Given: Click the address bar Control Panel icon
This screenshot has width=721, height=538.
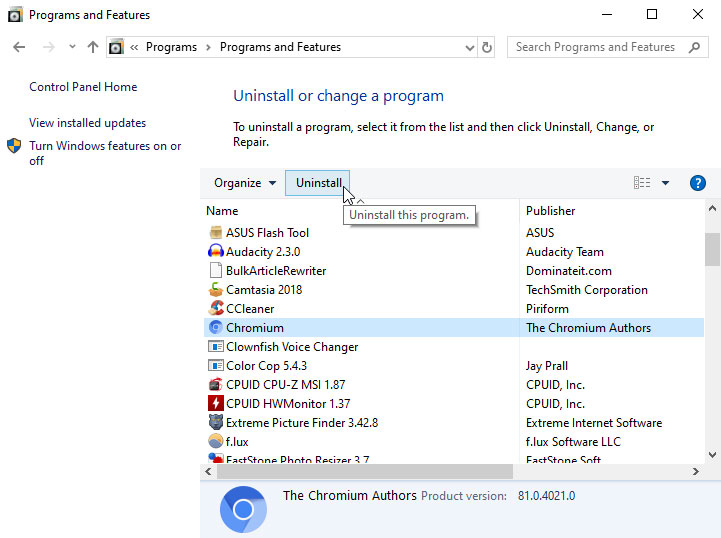Looking at the screenshot, I should [x=116, y=47].
